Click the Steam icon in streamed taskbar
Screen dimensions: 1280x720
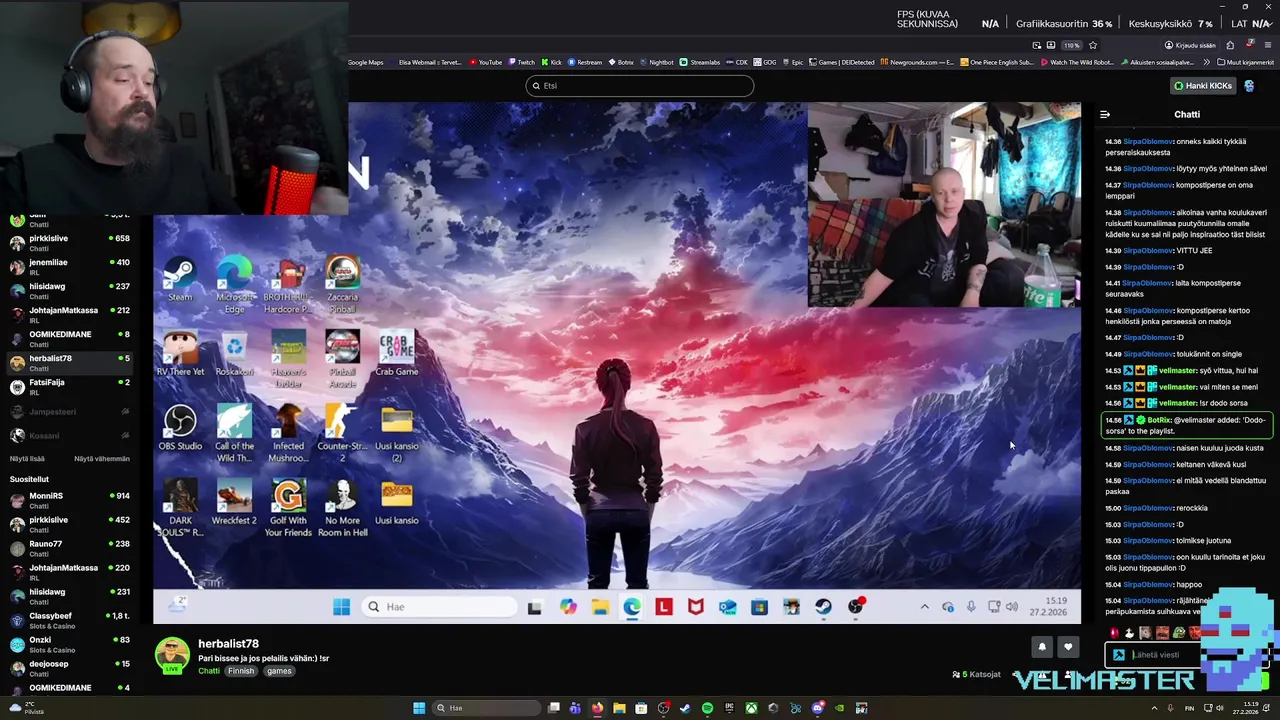pos(823,607)
